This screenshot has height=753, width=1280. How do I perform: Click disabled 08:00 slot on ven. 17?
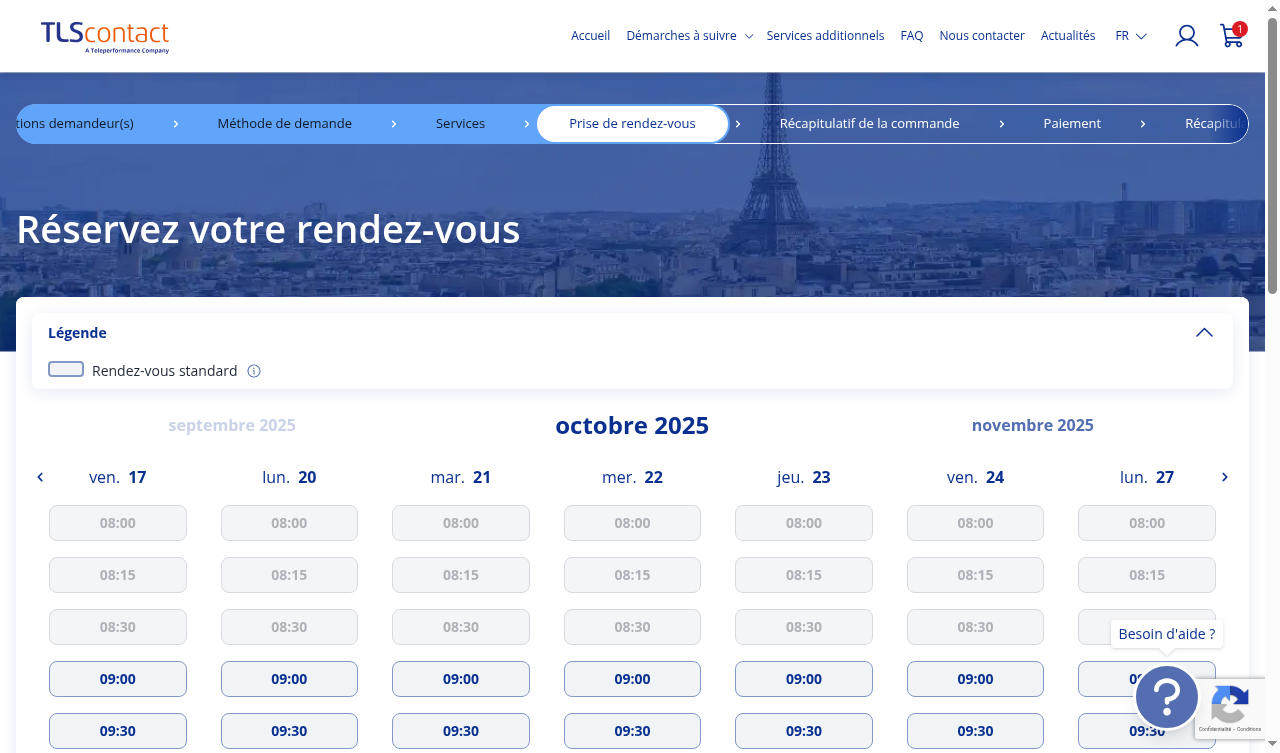[x=118, y=523]
